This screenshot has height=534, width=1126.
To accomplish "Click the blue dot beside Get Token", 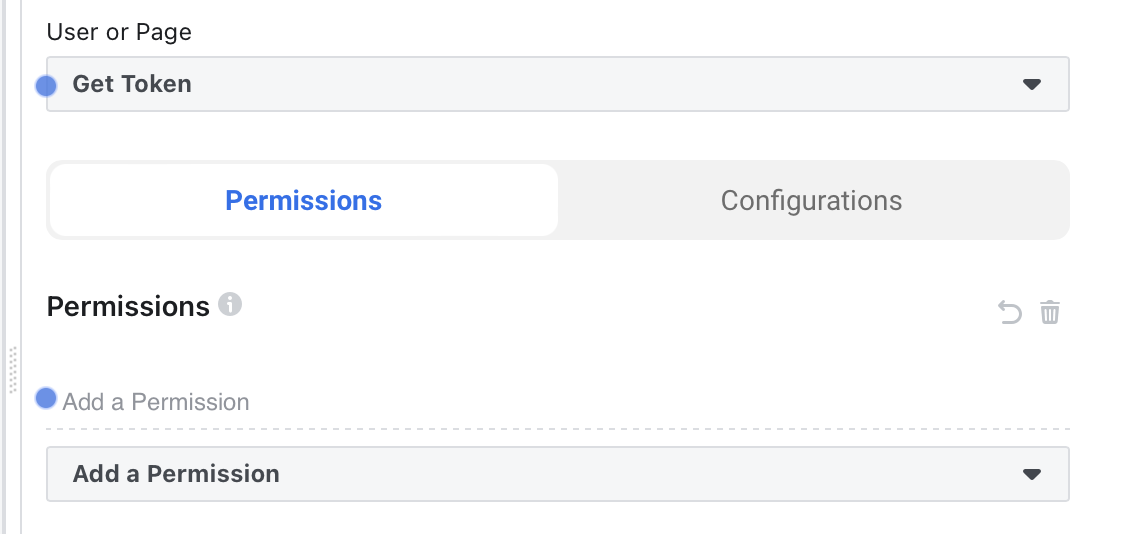I will (46, 85).
